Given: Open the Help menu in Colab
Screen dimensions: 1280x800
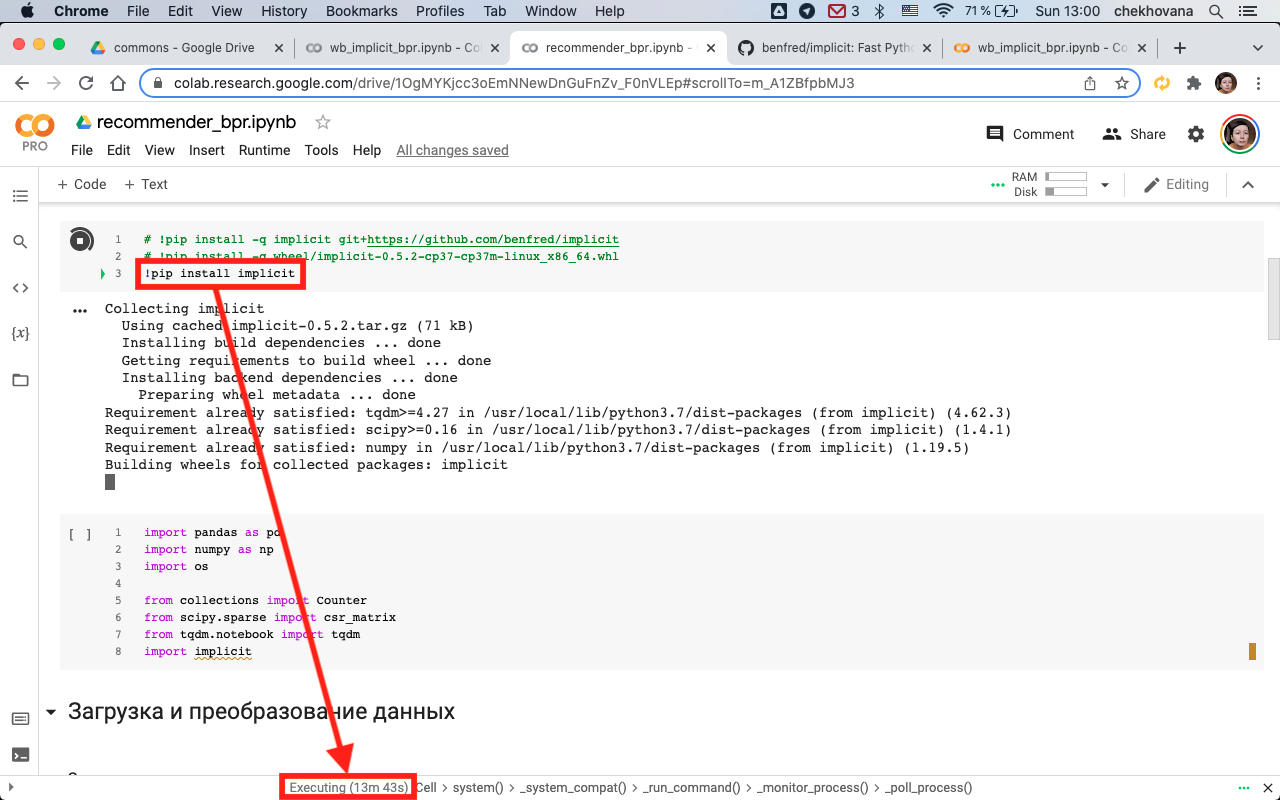Looking at the screenshot, I should (367, 150).
